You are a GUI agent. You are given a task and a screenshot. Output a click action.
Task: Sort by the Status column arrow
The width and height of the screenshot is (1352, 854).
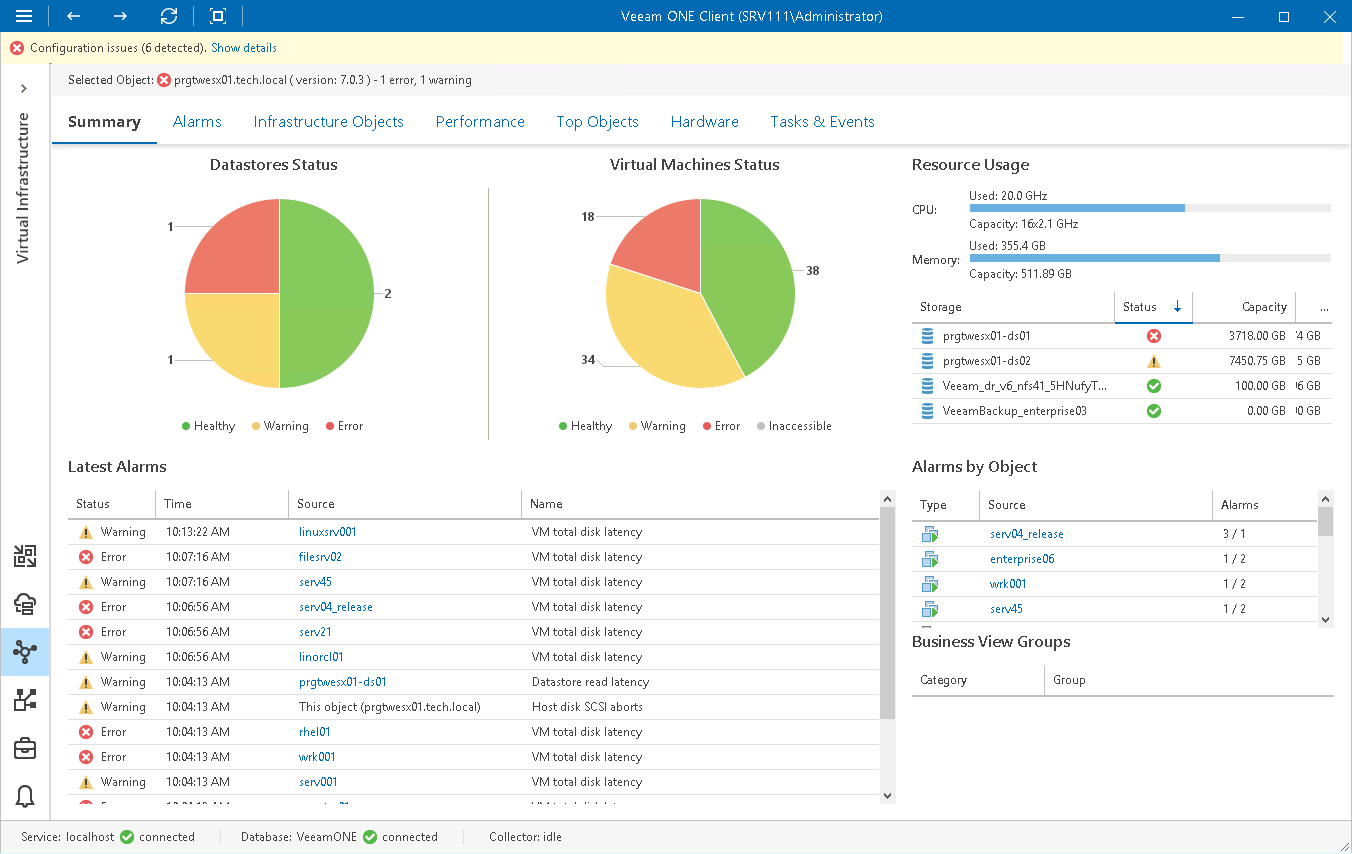click(x=1178, y=307)
